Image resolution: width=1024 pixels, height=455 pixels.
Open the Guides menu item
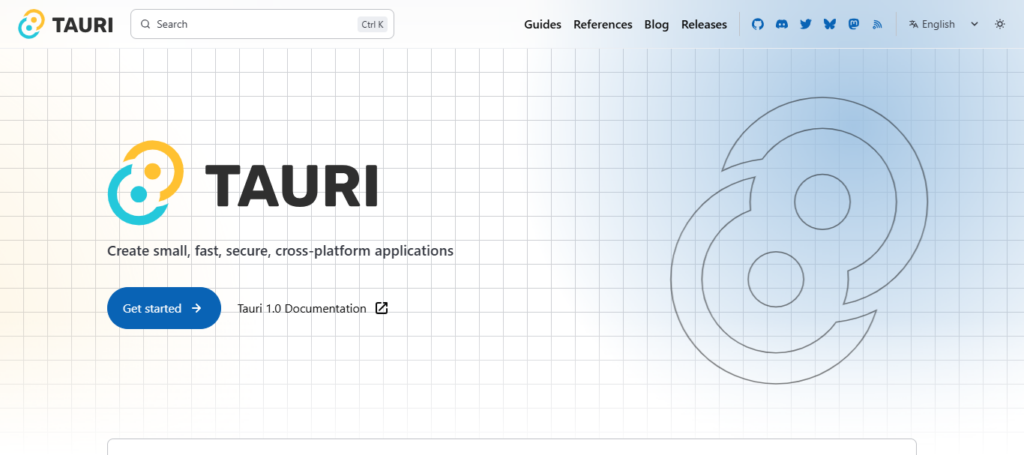click(x=542, y=24)
